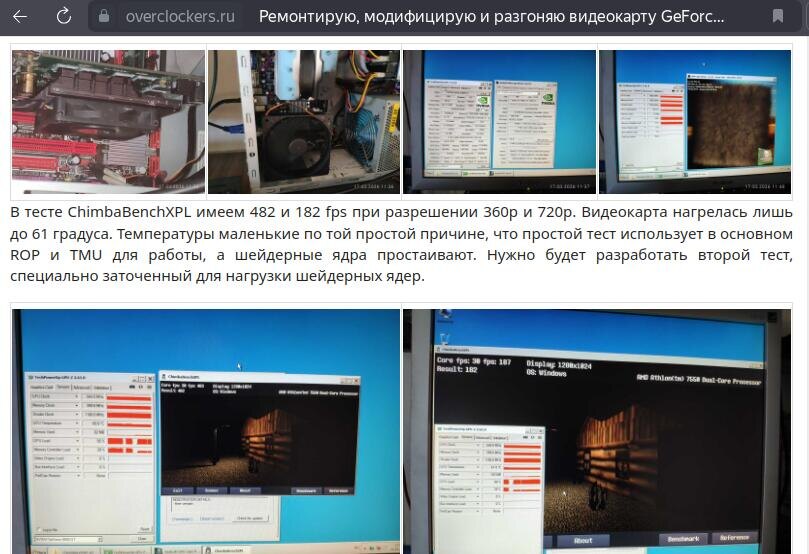
Task: Open the PC case with cooler photo
Action: click(304, 122)
